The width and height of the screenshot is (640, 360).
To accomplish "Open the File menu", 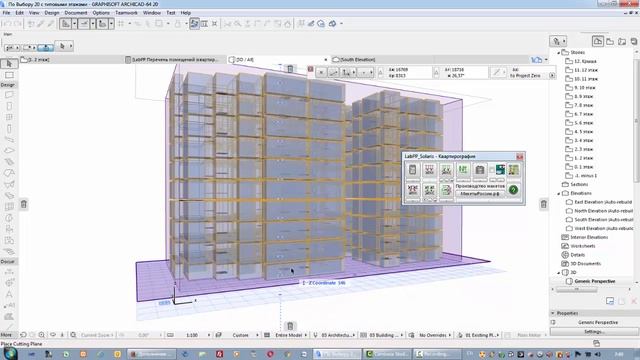I will [x=7, y=13].
